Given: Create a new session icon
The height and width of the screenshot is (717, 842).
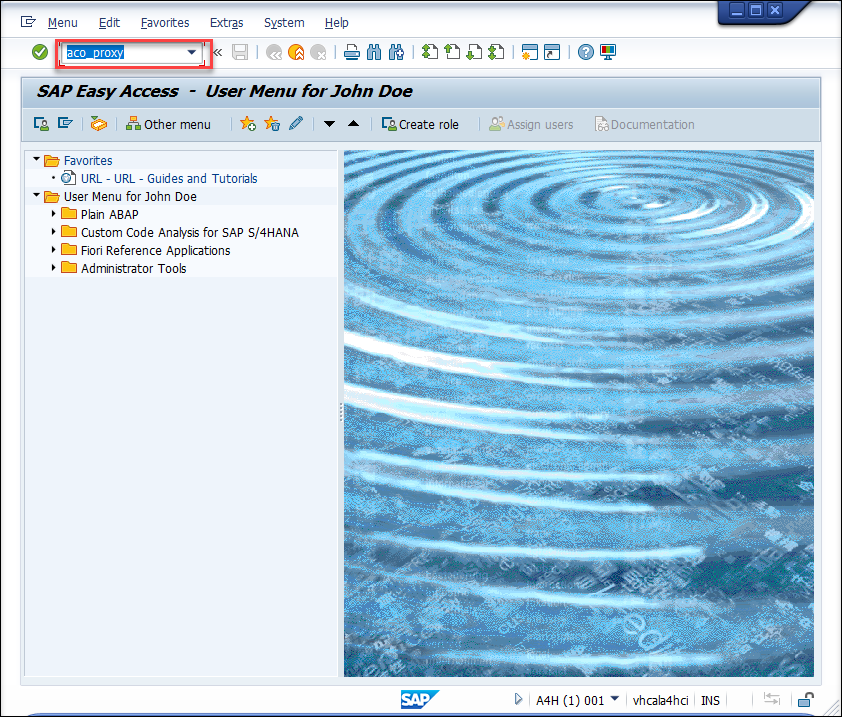Looking at the screenshot, I should coord(529,52).
